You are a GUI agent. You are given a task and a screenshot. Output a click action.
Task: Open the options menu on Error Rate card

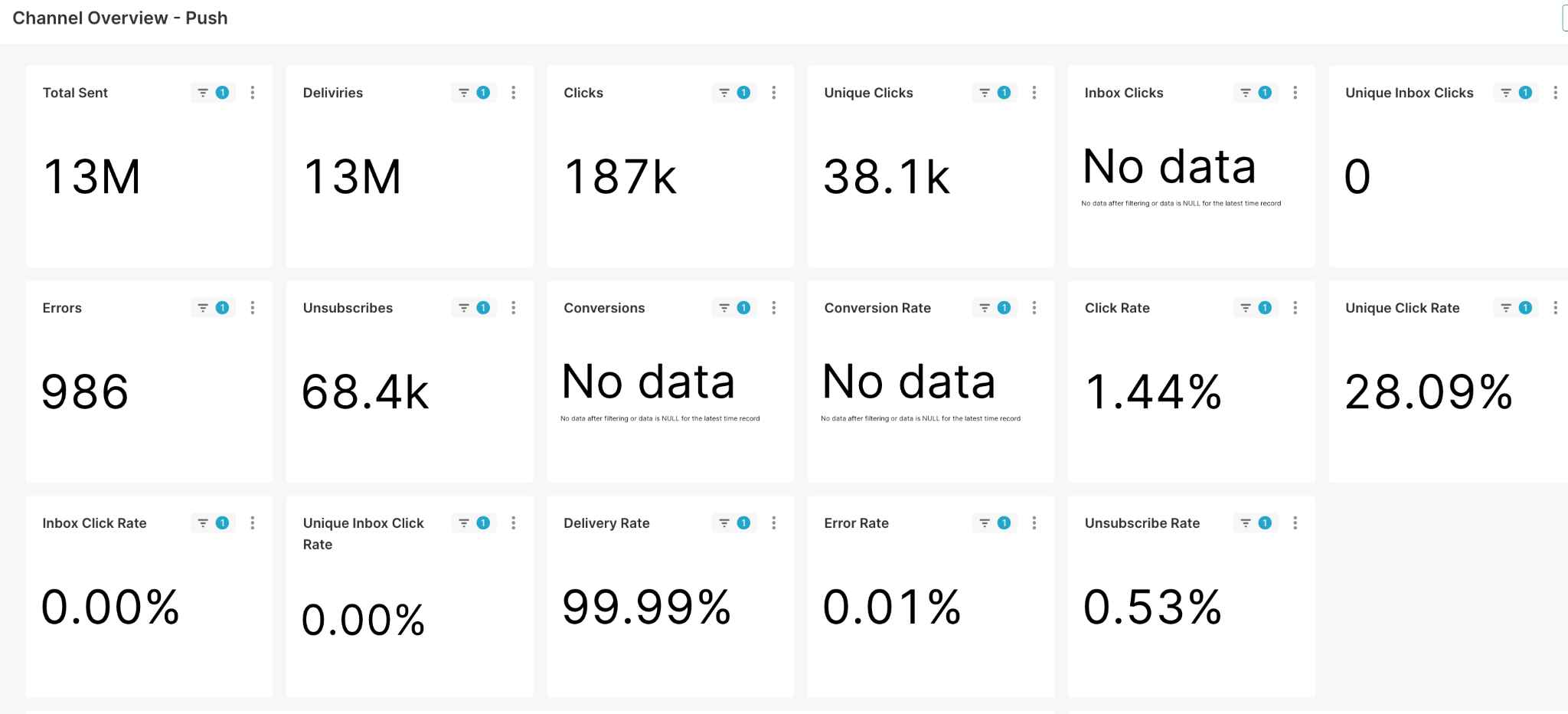tap(1034, 523)
